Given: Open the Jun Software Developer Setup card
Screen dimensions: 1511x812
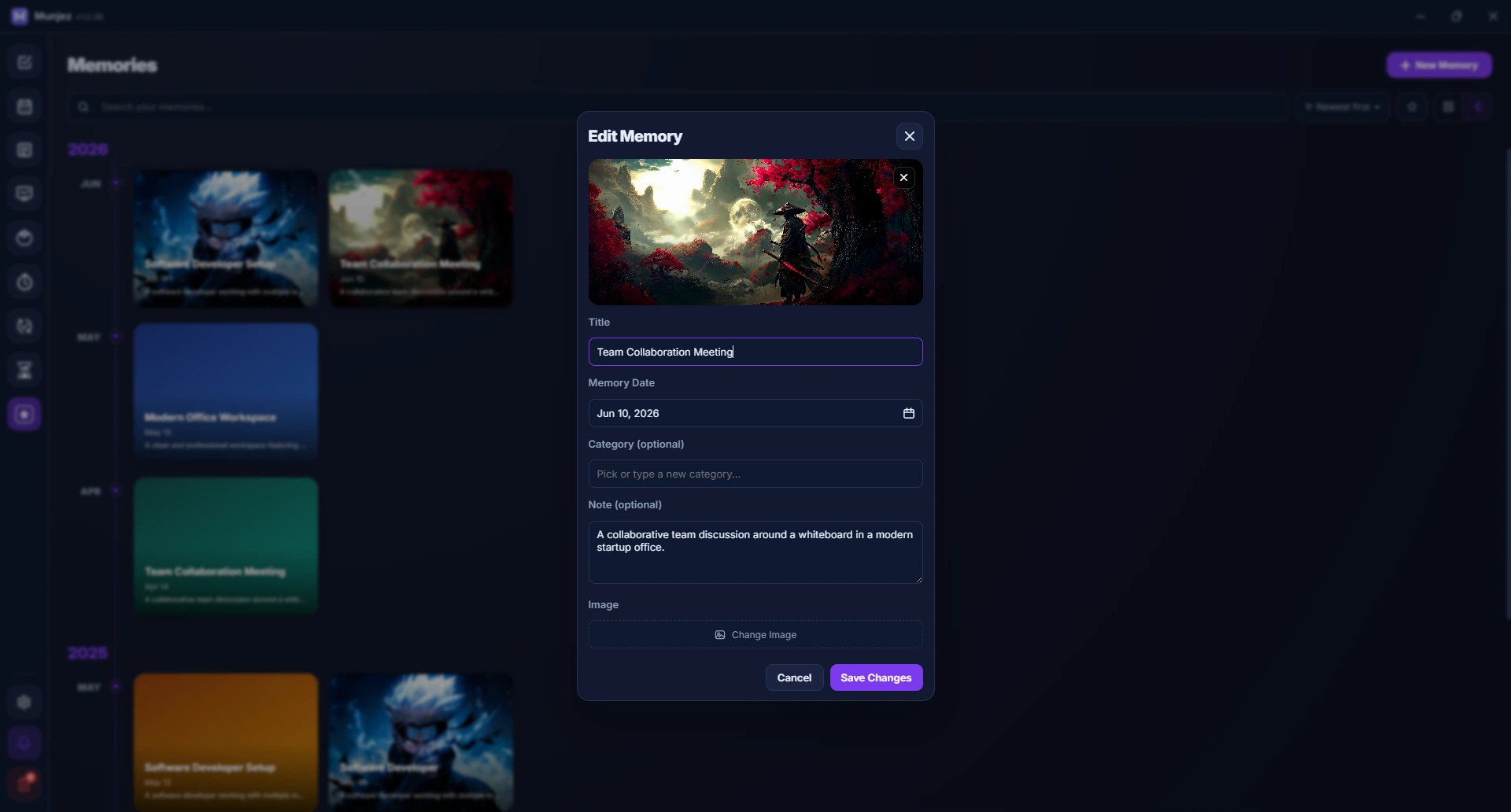Looking at the screenshot, I should [x=226, y=238].
